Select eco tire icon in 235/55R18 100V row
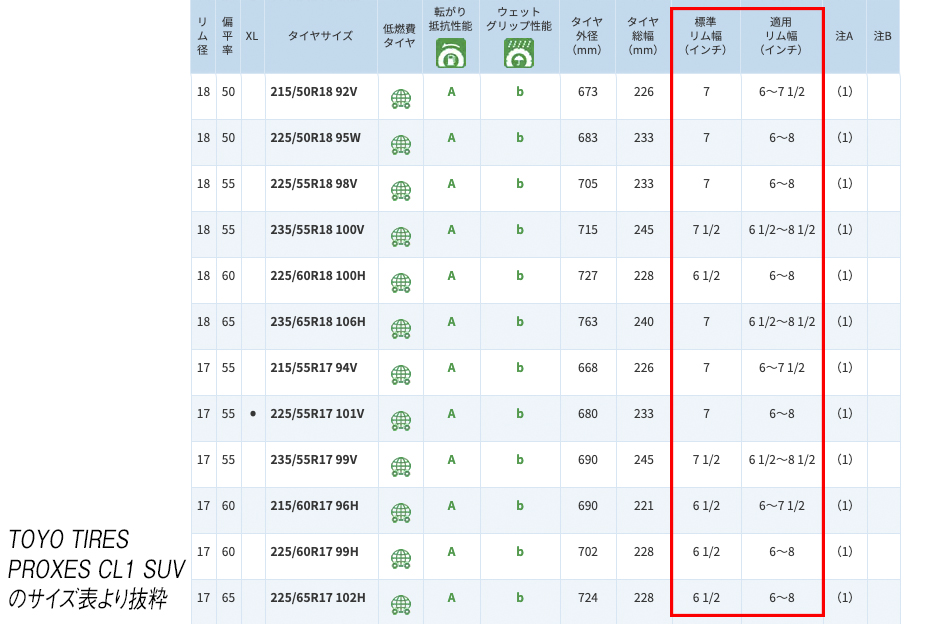This screenshot has width=935, height=624. coord(400,237)
